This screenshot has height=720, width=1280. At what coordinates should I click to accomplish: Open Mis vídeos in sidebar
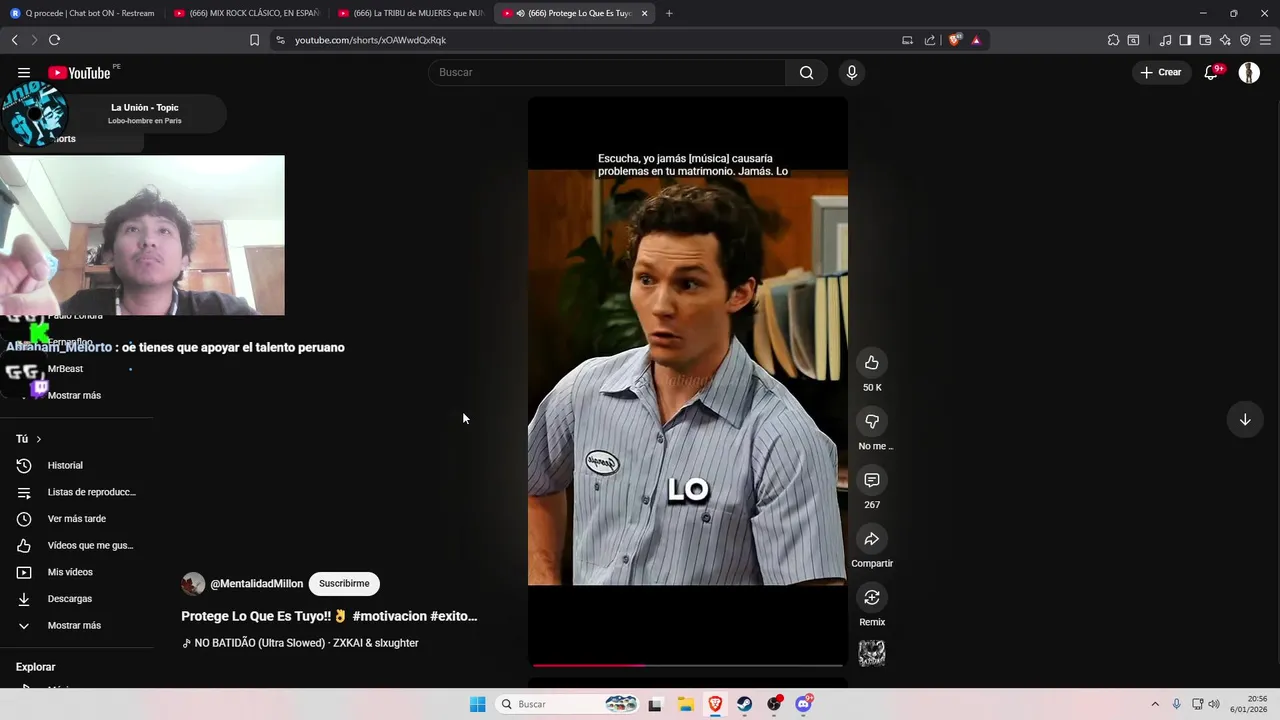point(73,572)
